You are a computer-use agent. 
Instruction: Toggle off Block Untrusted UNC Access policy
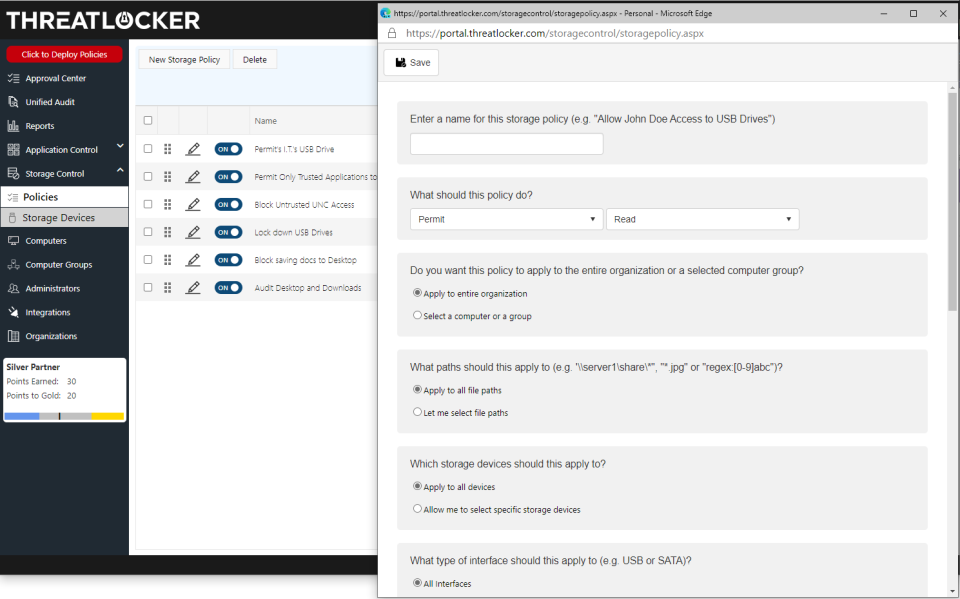[228, 205]
